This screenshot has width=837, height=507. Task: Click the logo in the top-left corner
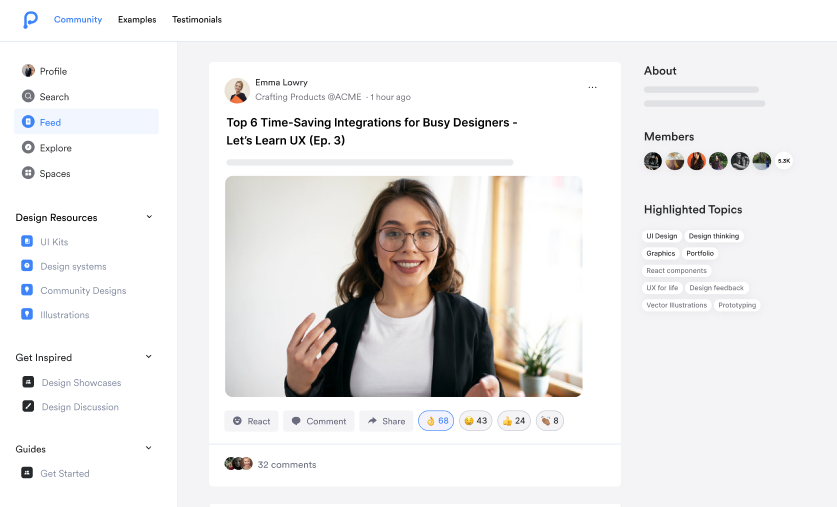[30, 19]
